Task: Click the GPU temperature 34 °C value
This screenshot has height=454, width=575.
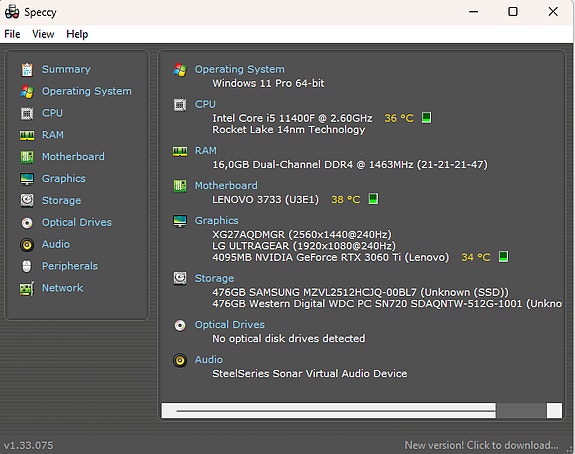Action: pyautogui.click(x=476, y=257)
